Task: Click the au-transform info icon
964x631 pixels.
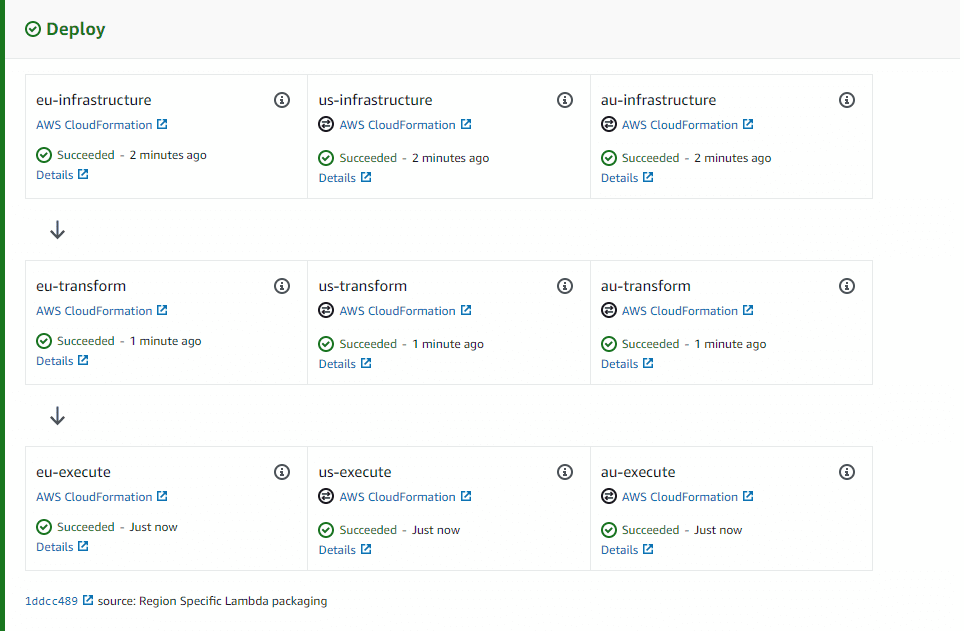Action: point(847,286)
